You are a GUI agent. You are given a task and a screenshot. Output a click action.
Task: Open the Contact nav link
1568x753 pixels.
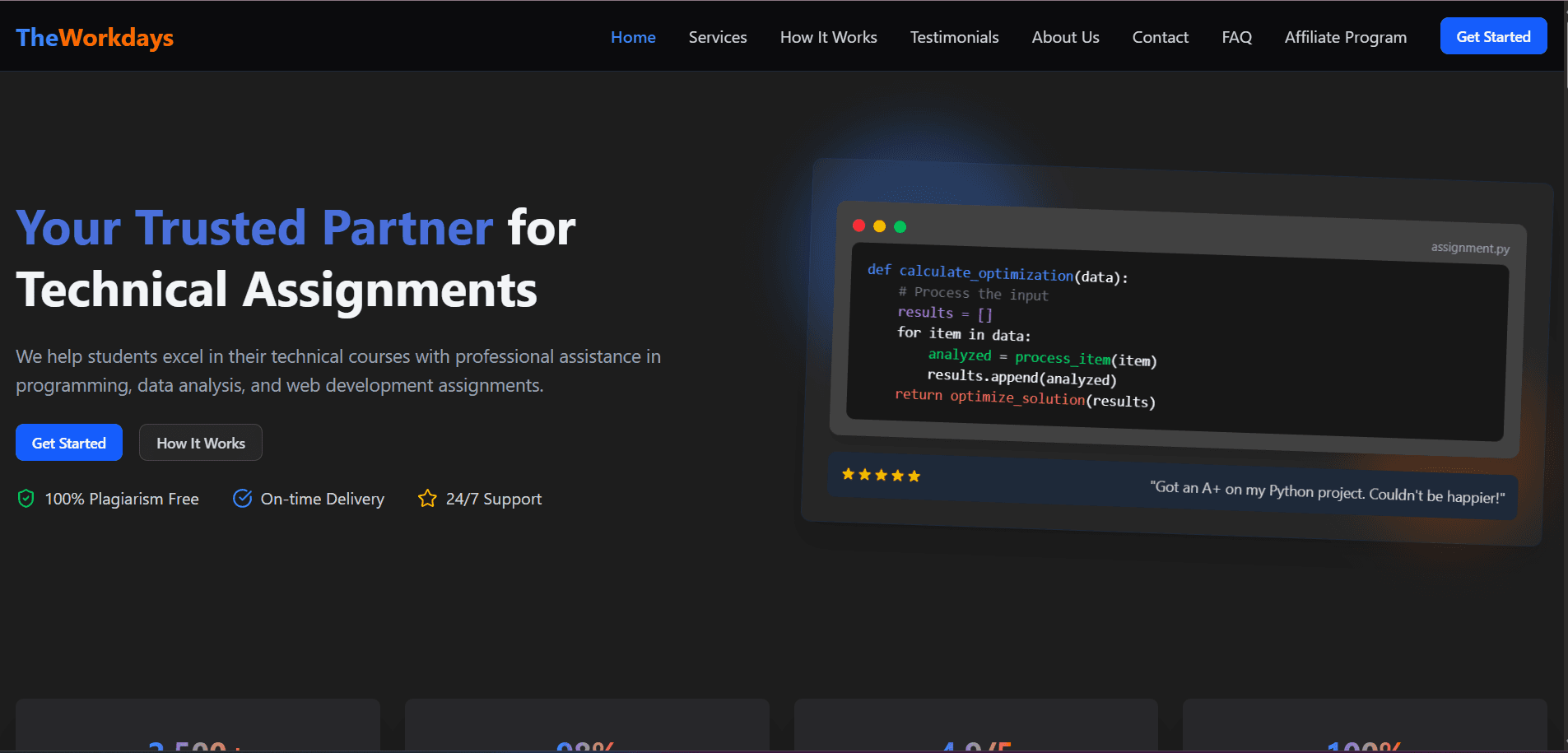[x=1160, y=37]
